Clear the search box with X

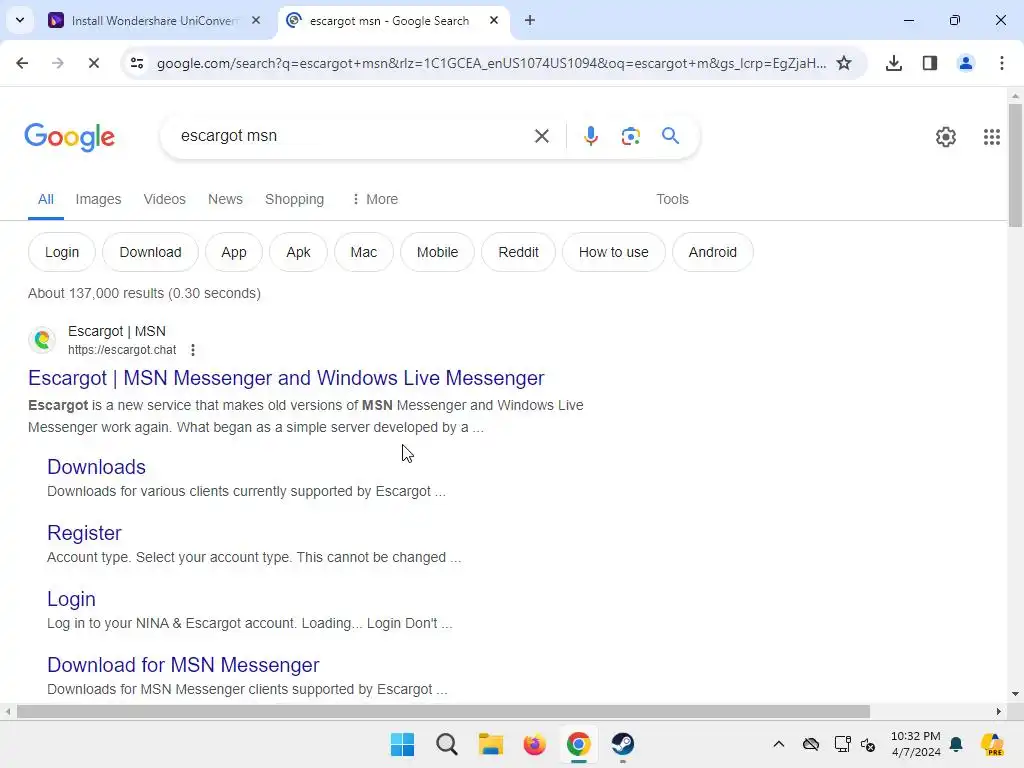pos(541,136)
